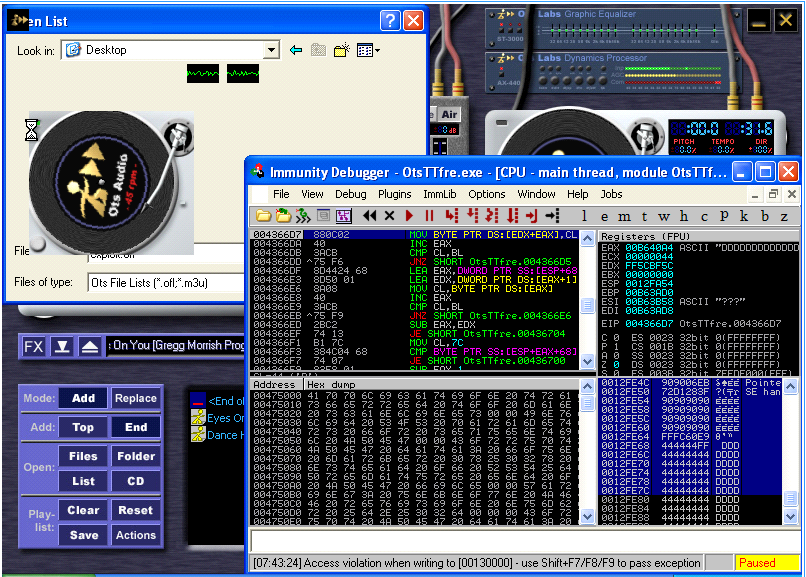The height and width of the screenshot is (577, 806).
Task: Open a file in Immunity Debugger toolbar
Action: pyautogui.click(x=264, y=216)
